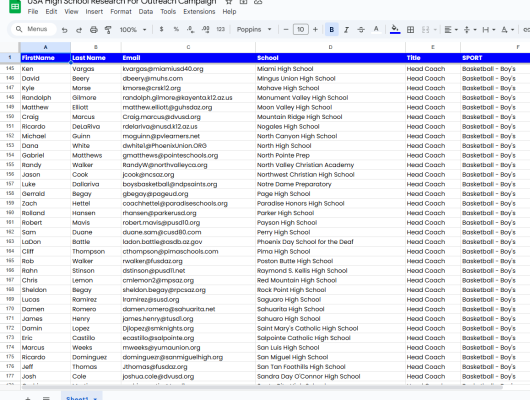Screen dimensions: 530x400
Task: Click the Merge cells icon
Action: 426,30
